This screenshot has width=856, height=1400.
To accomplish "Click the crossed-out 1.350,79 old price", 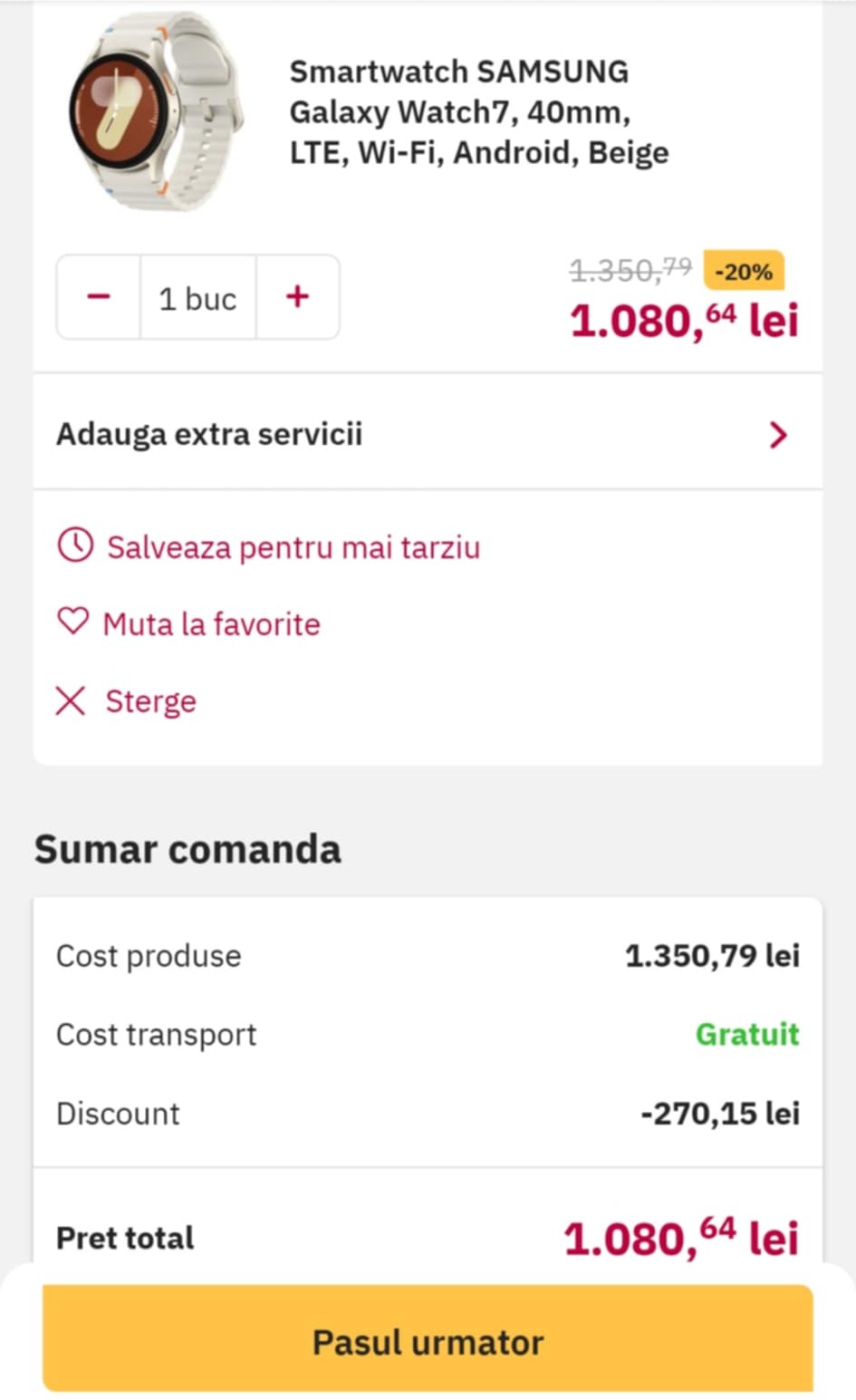I will click(630, 269).
